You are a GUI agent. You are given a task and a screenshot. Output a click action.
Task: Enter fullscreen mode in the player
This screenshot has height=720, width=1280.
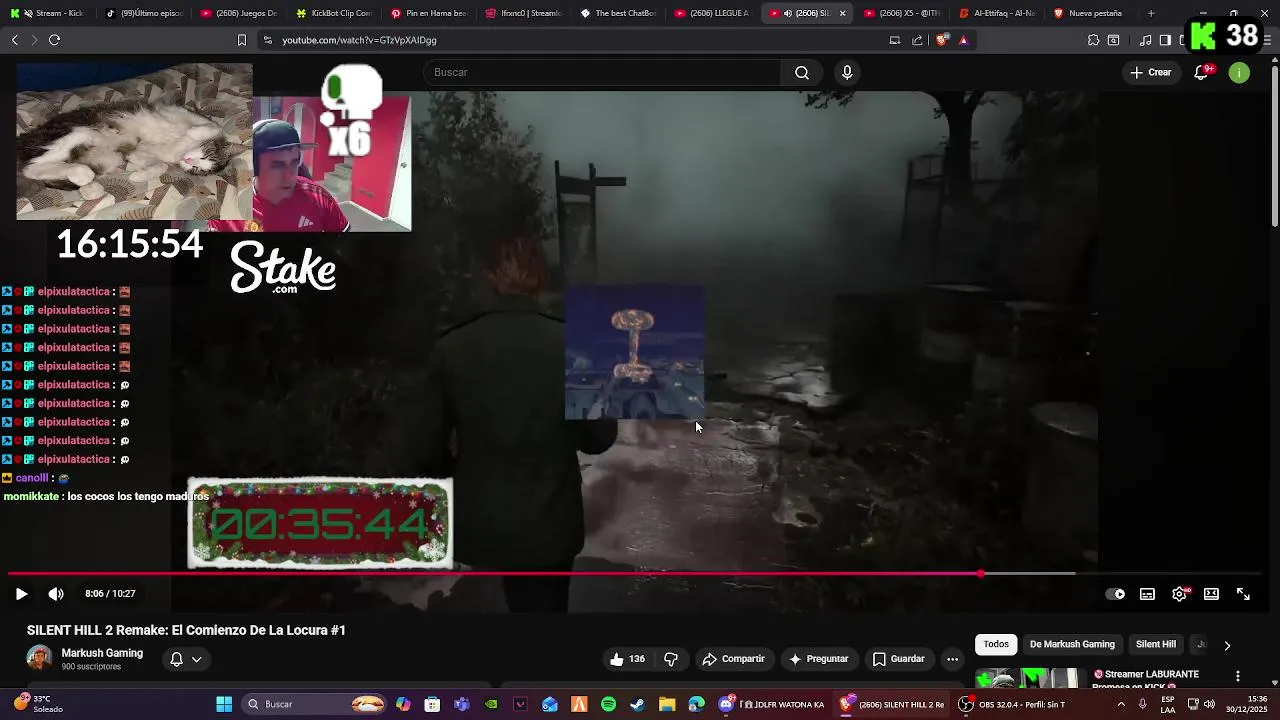(x=1243, y=594)
